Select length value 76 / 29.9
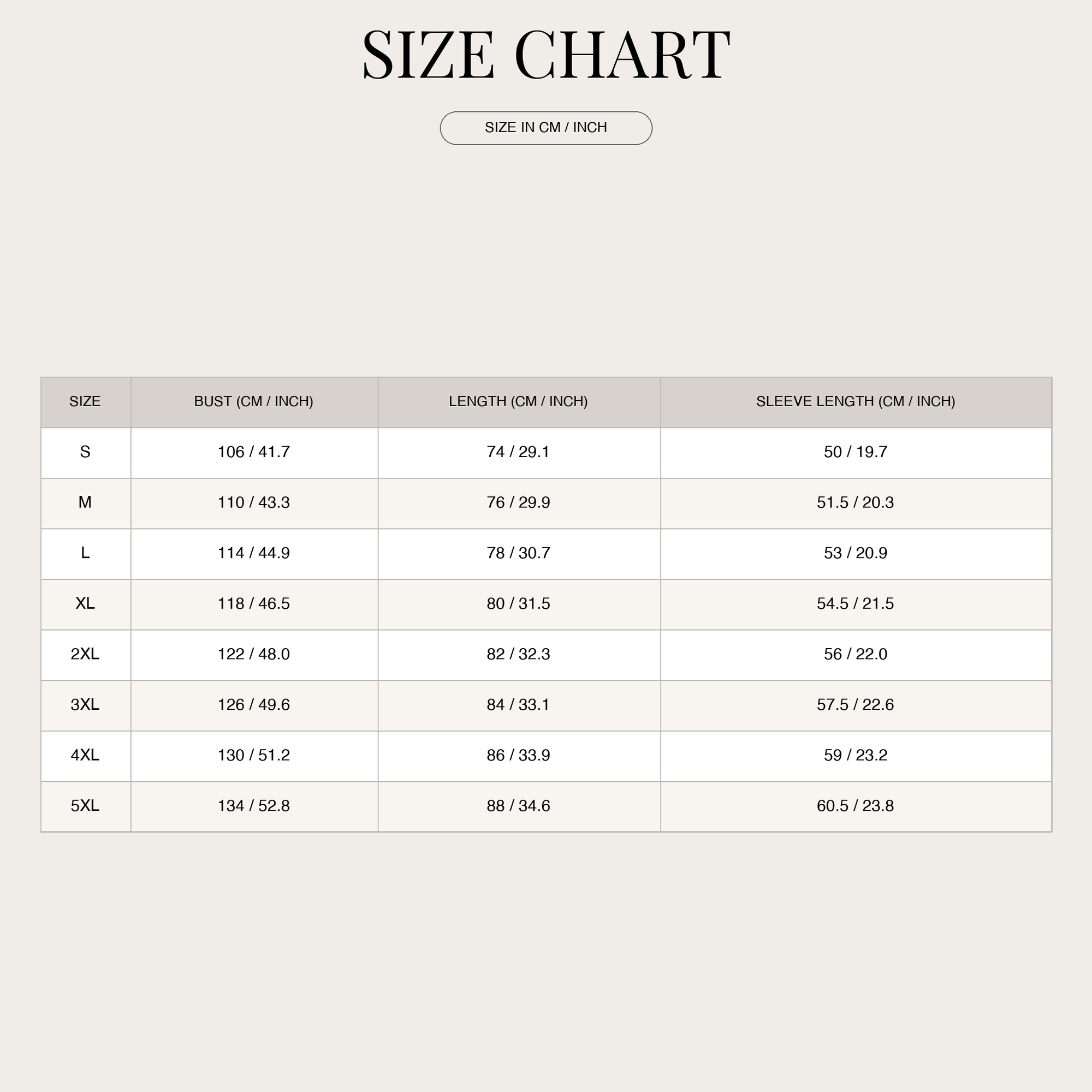The width and height of the screenshot is (1092, 1092). point(518,502)
